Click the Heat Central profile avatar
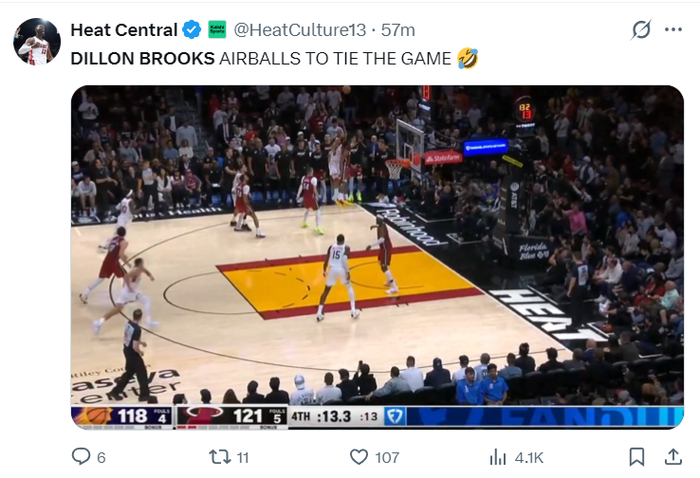 point(37,40)
